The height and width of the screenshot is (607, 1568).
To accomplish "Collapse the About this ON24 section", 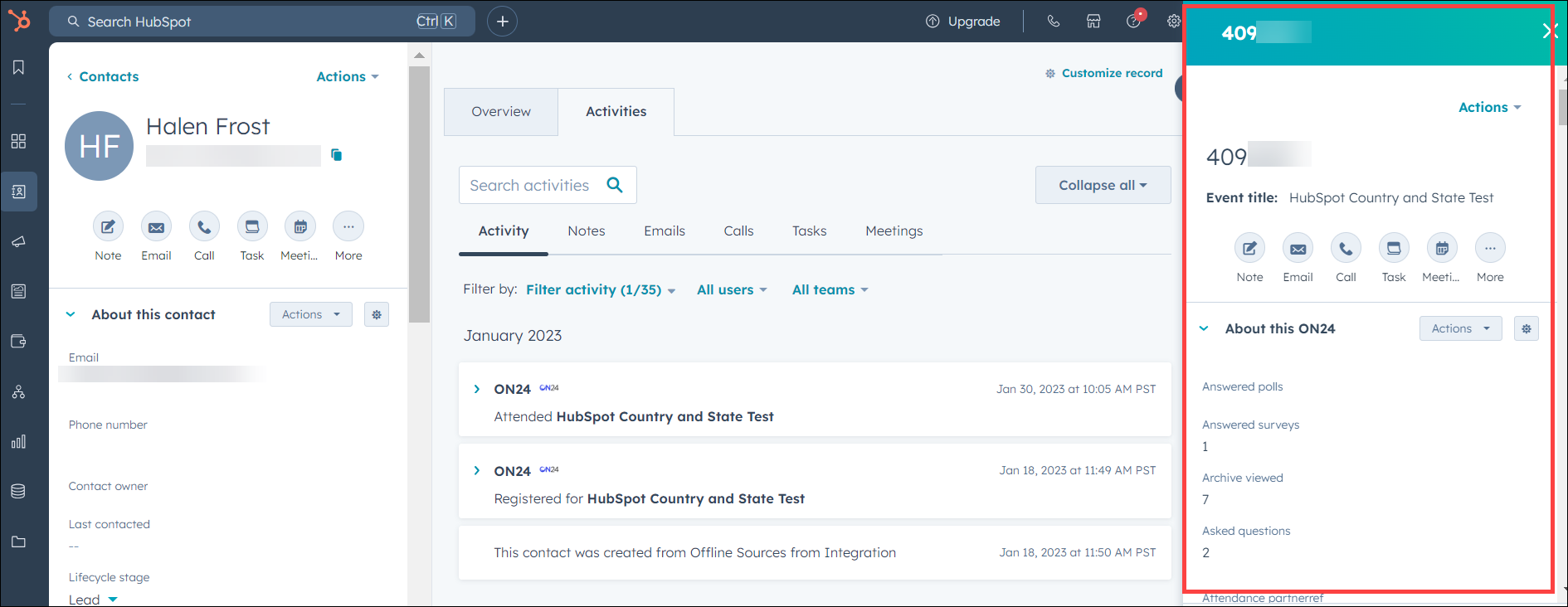I will point(1204,328).
